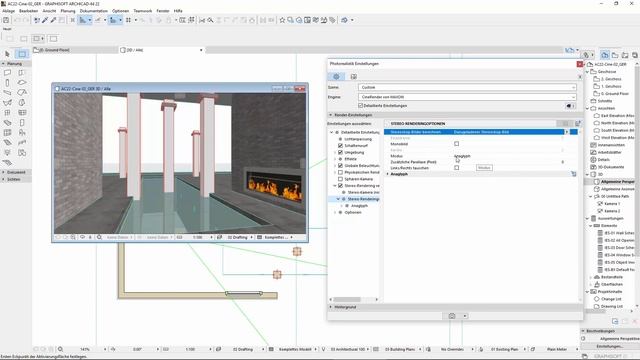Open the dropdown arrow next to render camera button
The width and height of the screenshot is (640, 360).
464,316
